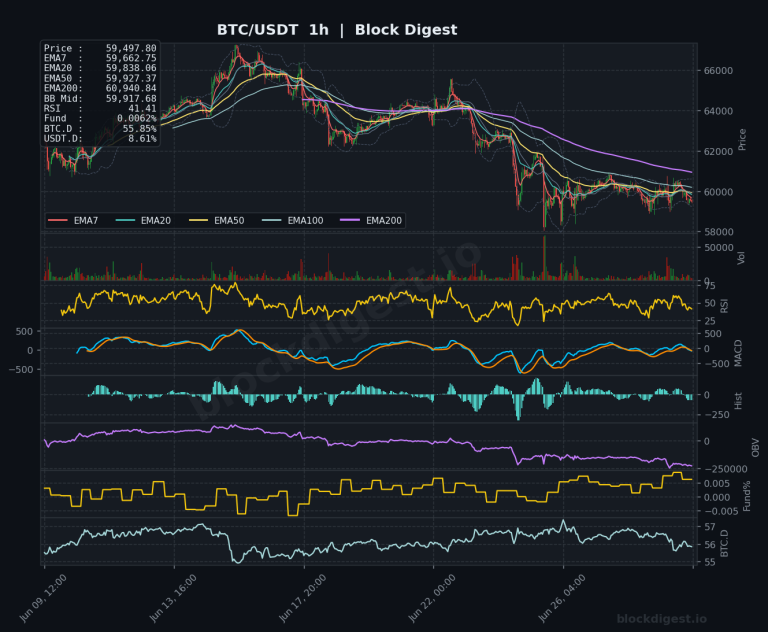Click the MACD axis label
The image size is (768, 632).
tap(738, 353)
